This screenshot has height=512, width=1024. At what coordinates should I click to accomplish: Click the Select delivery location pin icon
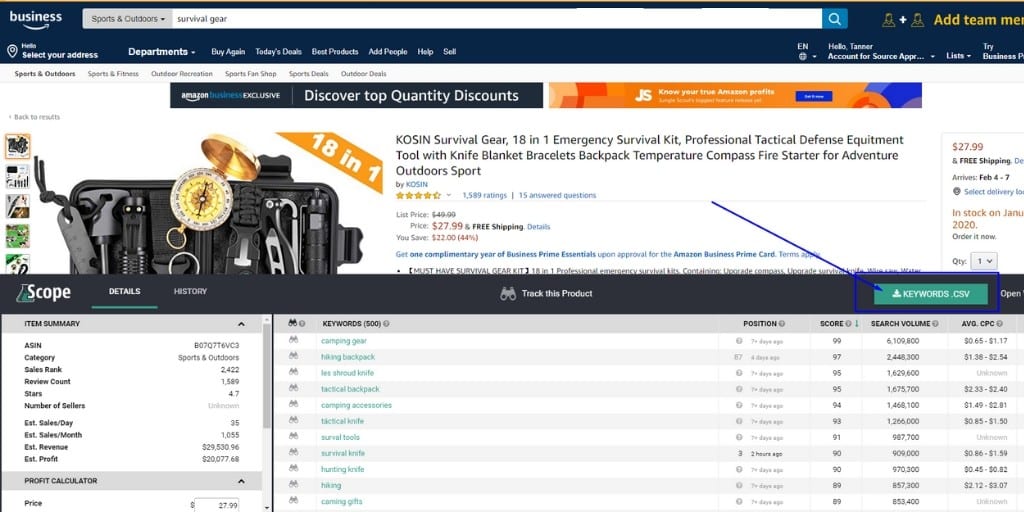[x=957, y=191]
